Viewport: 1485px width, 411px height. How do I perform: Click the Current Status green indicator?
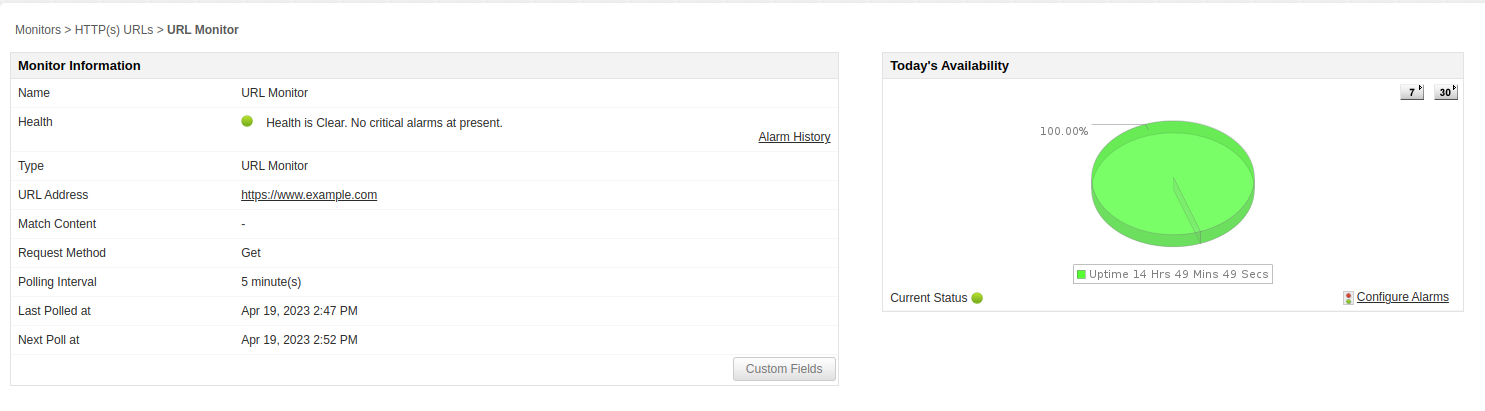(977, 298)
